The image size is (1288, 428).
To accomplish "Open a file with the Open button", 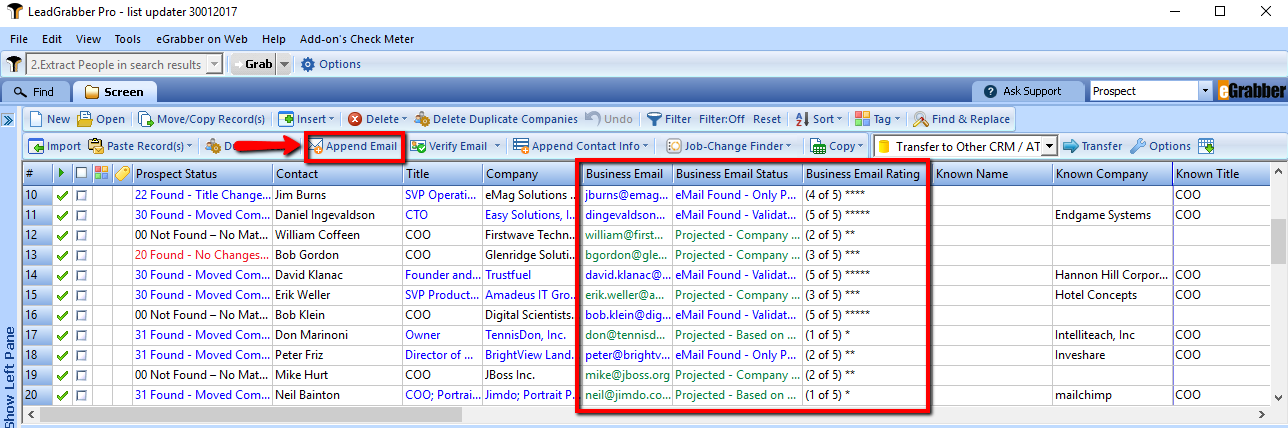I will pos(101,119).
